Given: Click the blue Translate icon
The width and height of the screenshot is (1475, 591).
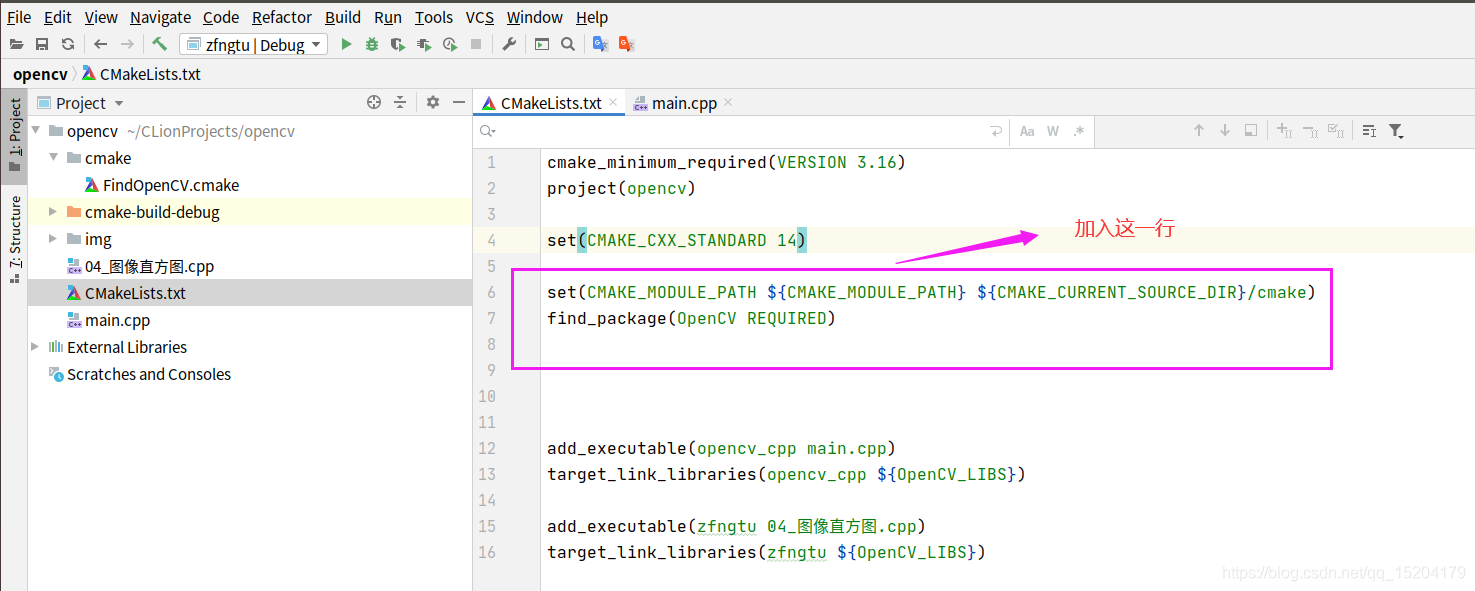Looking at the screenshot, I should (600, 44).
